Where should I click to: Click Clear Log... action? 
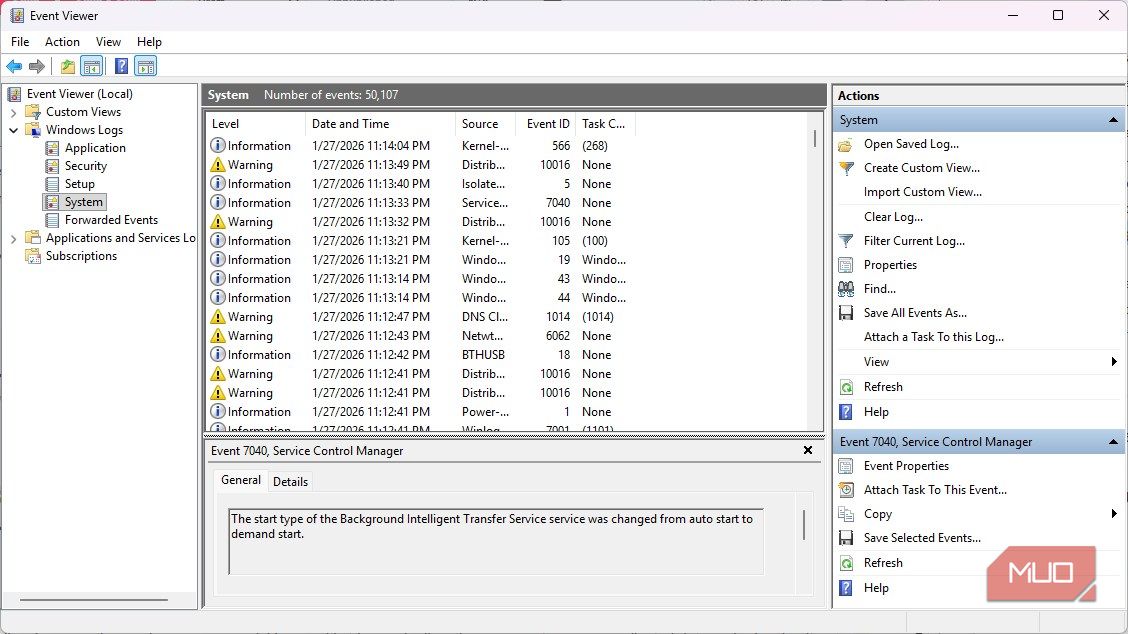click(893, 217)
